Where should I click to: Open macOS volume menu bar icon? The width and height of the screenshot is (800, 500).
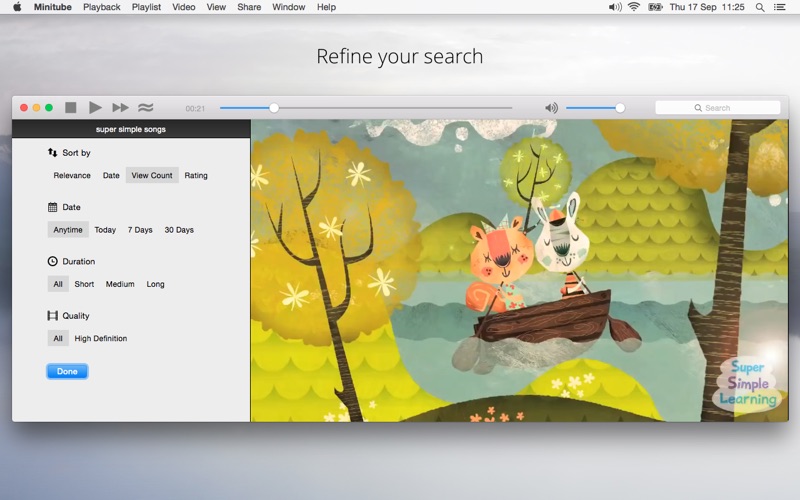(614, 7)
